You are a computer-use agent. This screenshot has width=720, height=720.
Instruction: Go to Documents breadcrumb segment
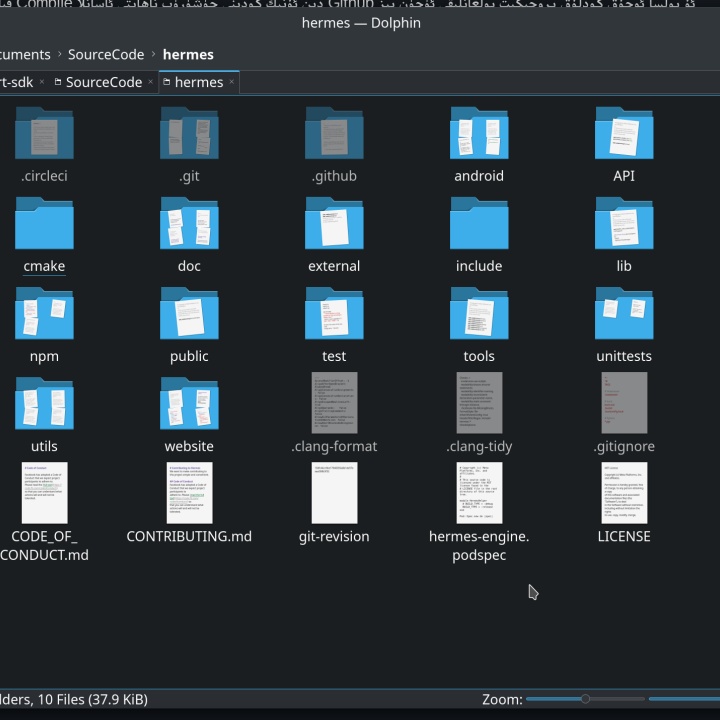(25, 55)
